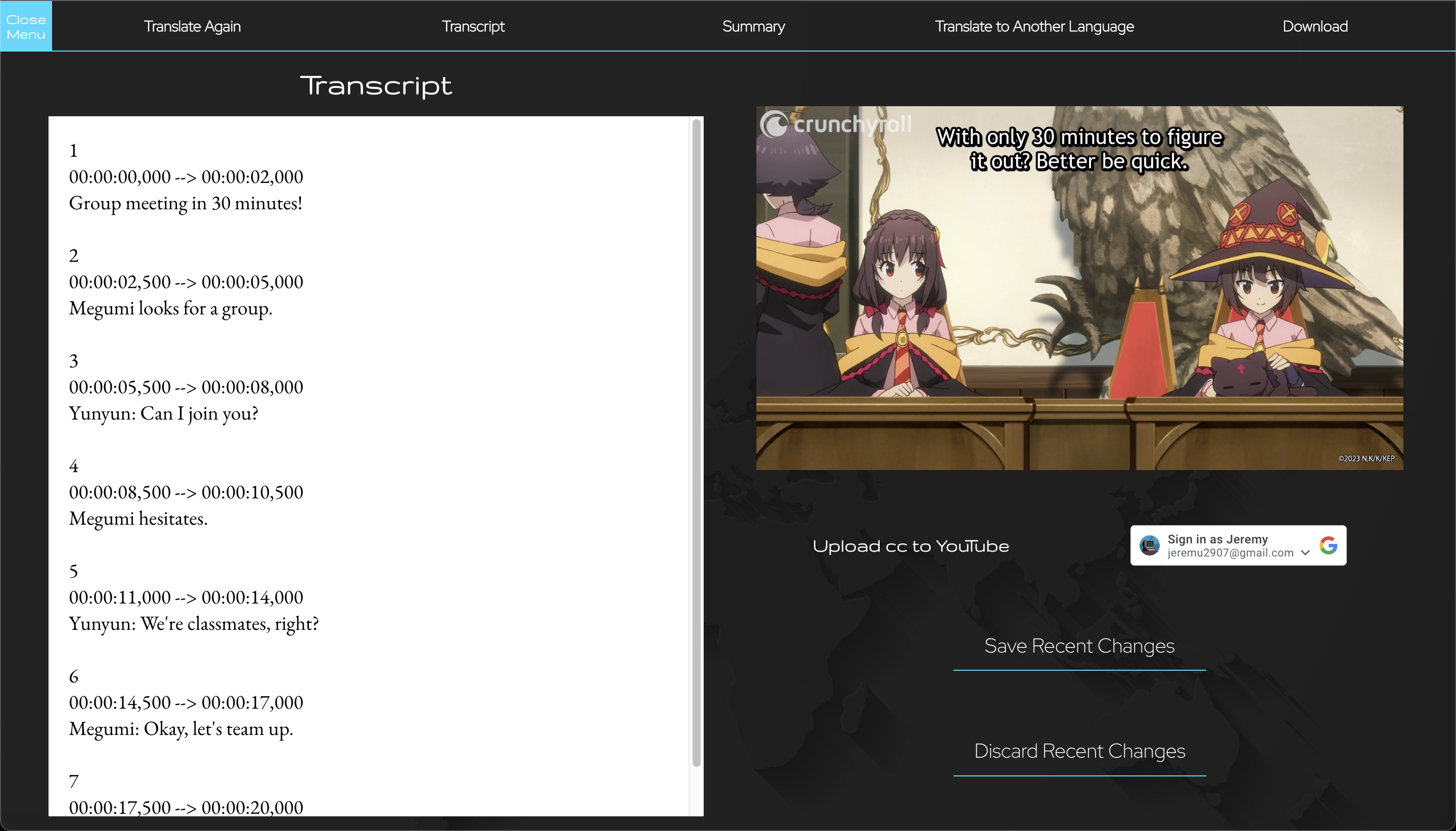Click the Download menu item
1456x831 pixels.
[x=1314, y=26]
